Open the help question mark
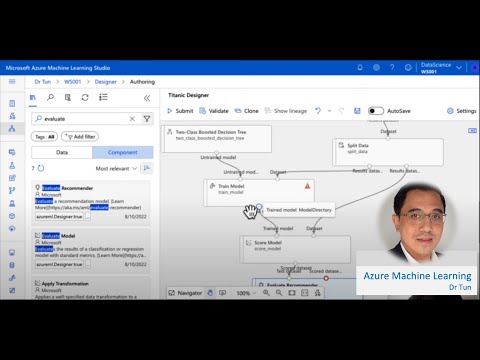 [x=392, y=67]
